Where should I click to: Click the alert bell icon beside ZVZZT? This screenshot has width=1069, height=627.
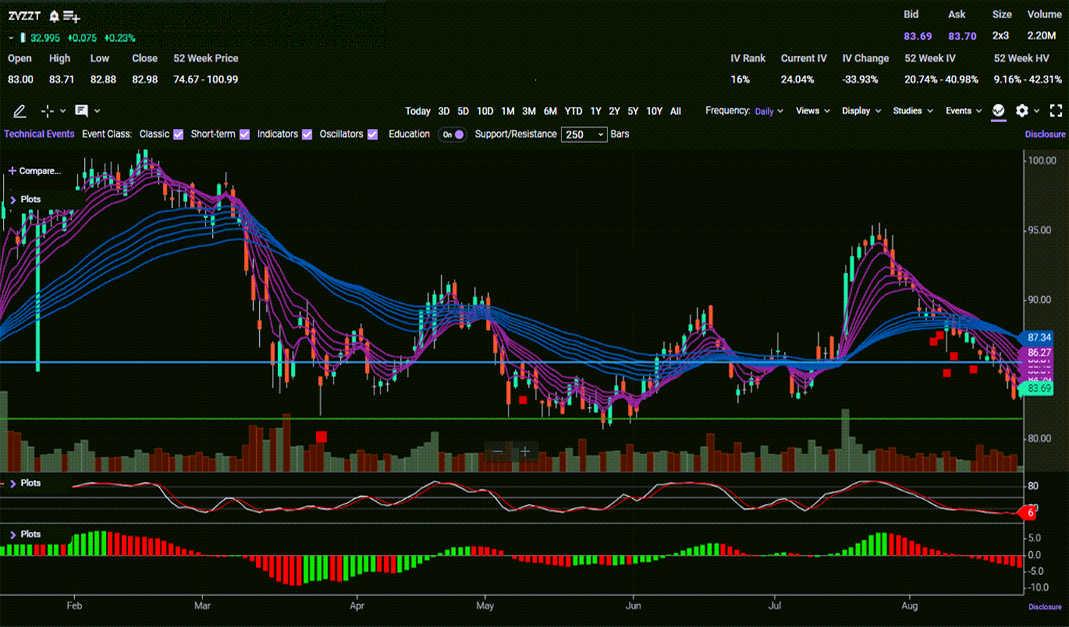click(x=54, y=16)
